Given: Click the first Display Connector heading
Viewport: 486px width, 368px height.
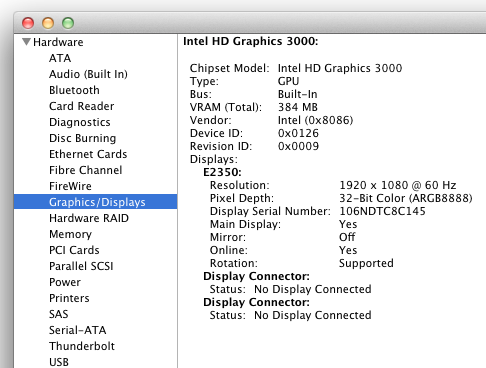Looking at the screenshot, I should 256,276.
